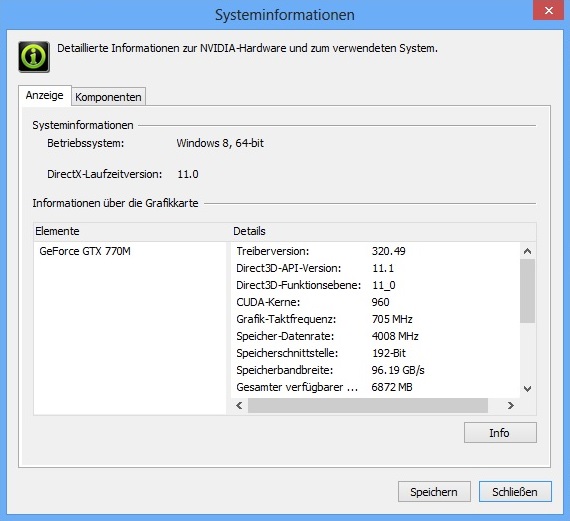Select the Anzeige tab
570x521 pixels.
coord(45,95)
